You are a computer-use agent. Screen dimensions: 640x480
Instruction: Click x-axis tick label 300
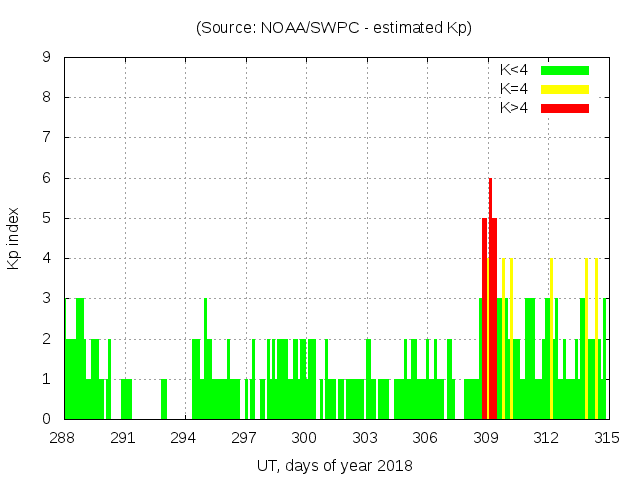tap(304, 438)
